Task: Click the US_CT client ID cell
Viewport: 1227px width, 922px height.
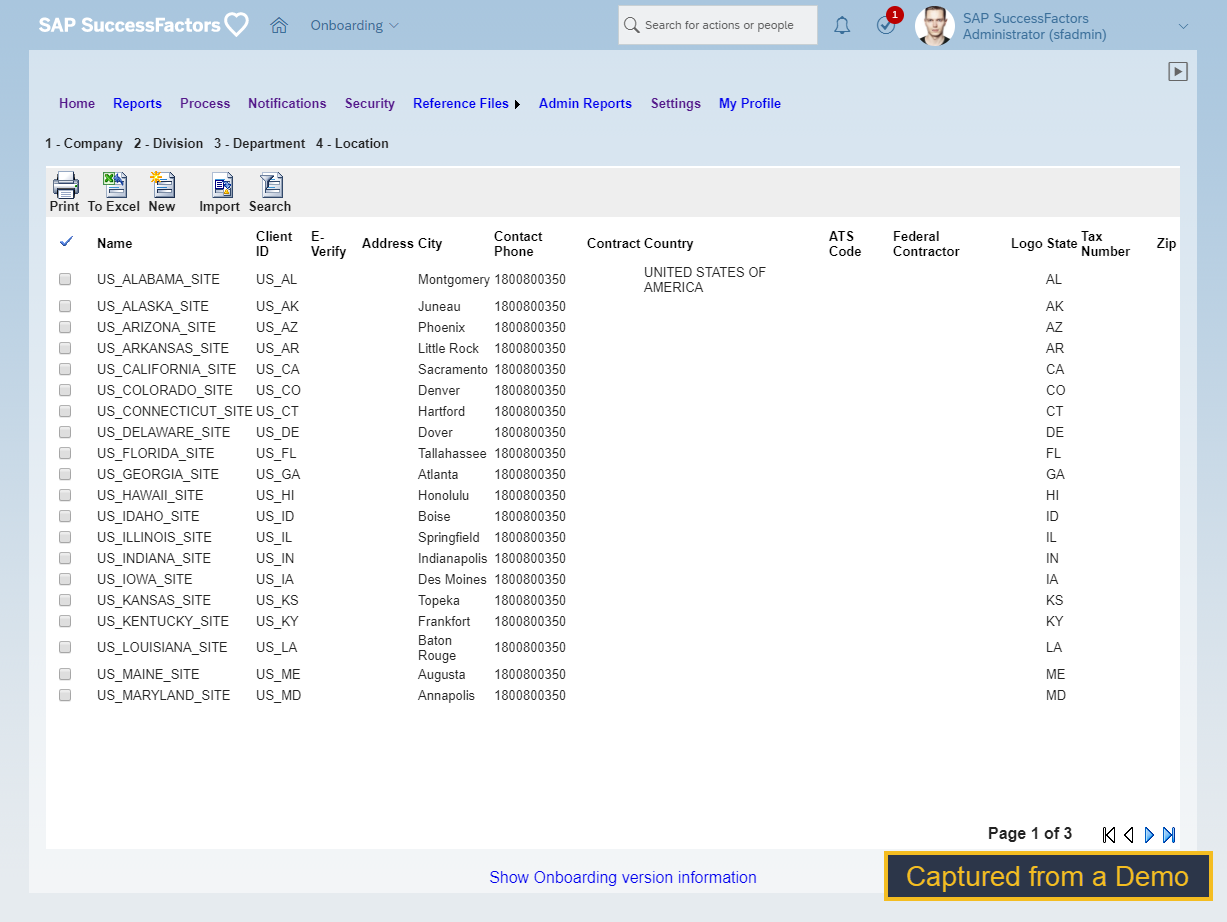Action: click(277, 411)
